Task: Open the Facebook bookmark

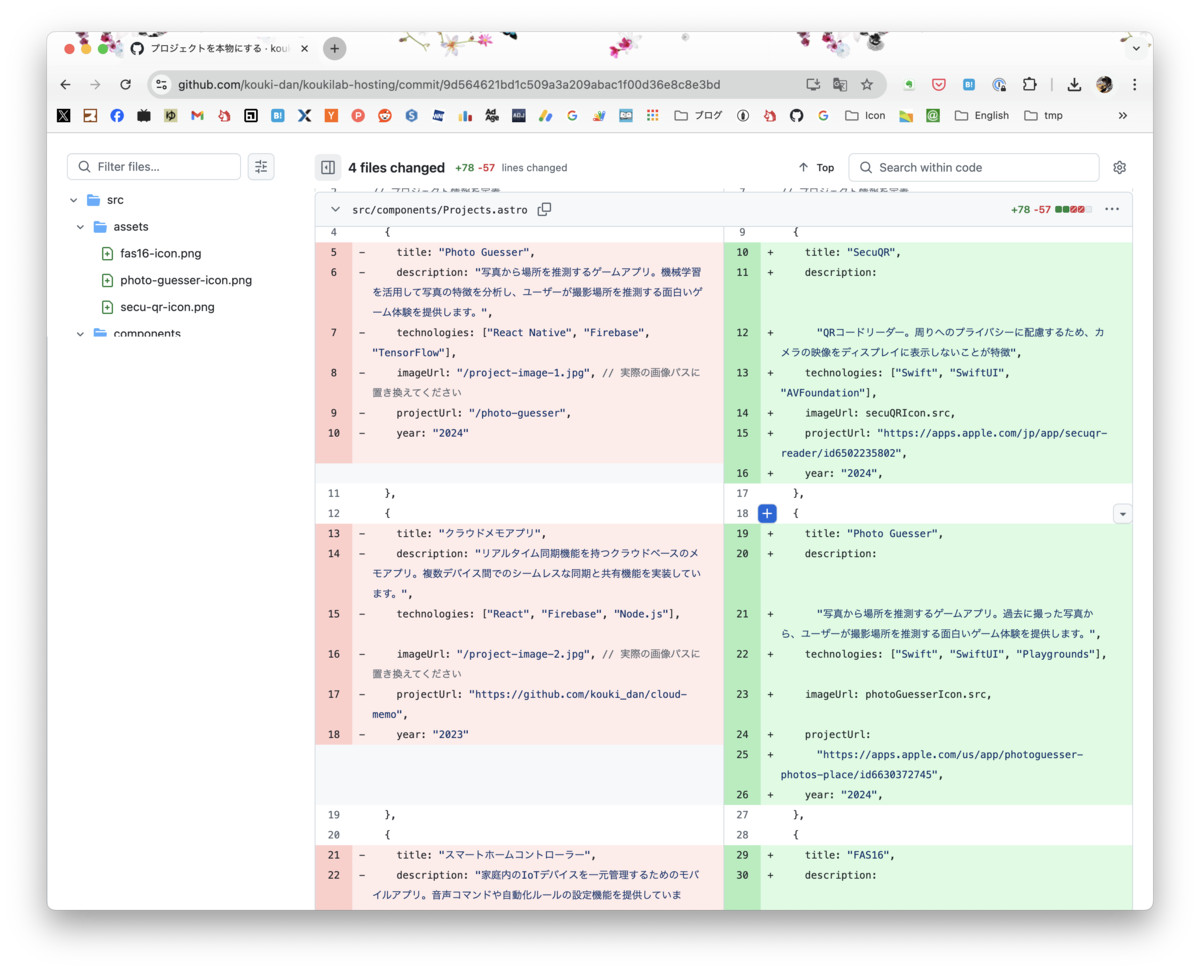Action: pos(117,116)
